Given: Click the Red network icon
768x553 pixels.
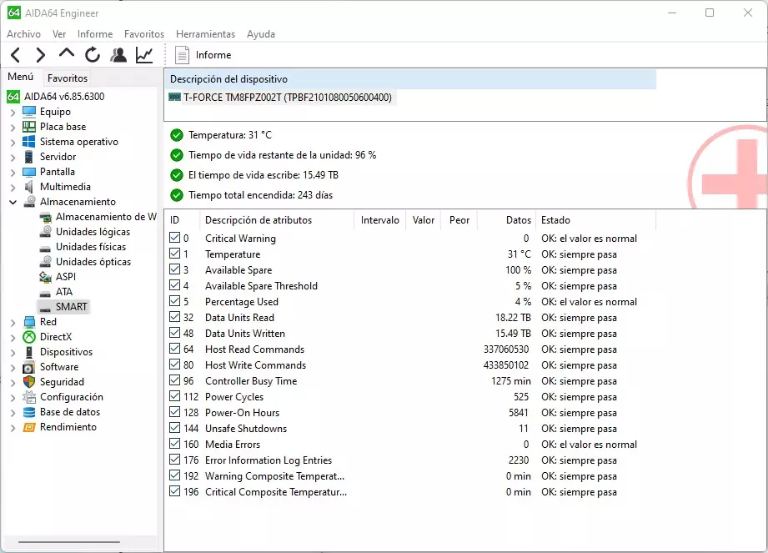Looking at the screenshot, I should (x=29, y=322).
